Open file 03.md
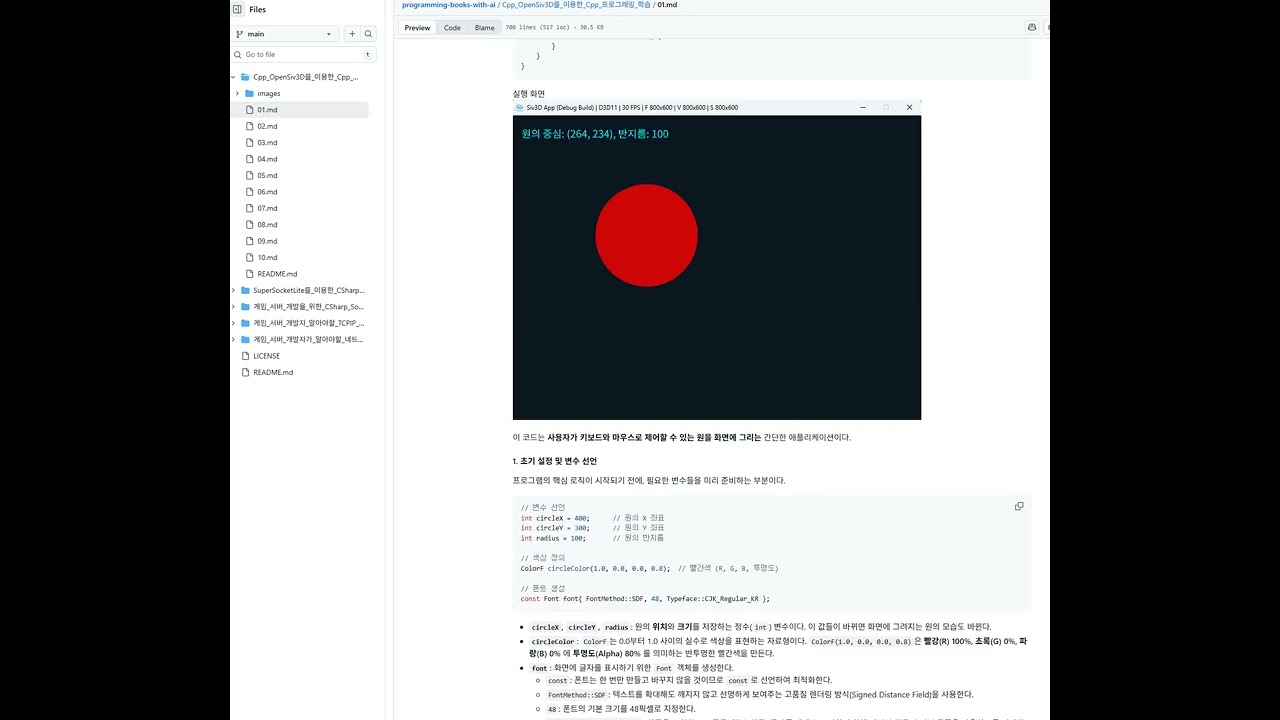This screenshot has width=1280, height=720. 267,143
